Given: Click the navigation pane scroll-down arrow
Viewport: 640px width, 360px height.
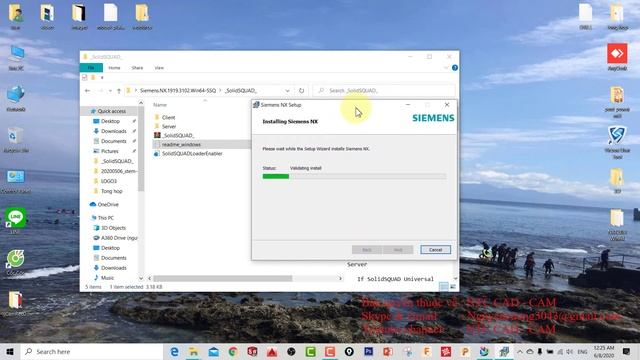Looking at the screenshot, I should pyautogui.click(x=141, y=278).
